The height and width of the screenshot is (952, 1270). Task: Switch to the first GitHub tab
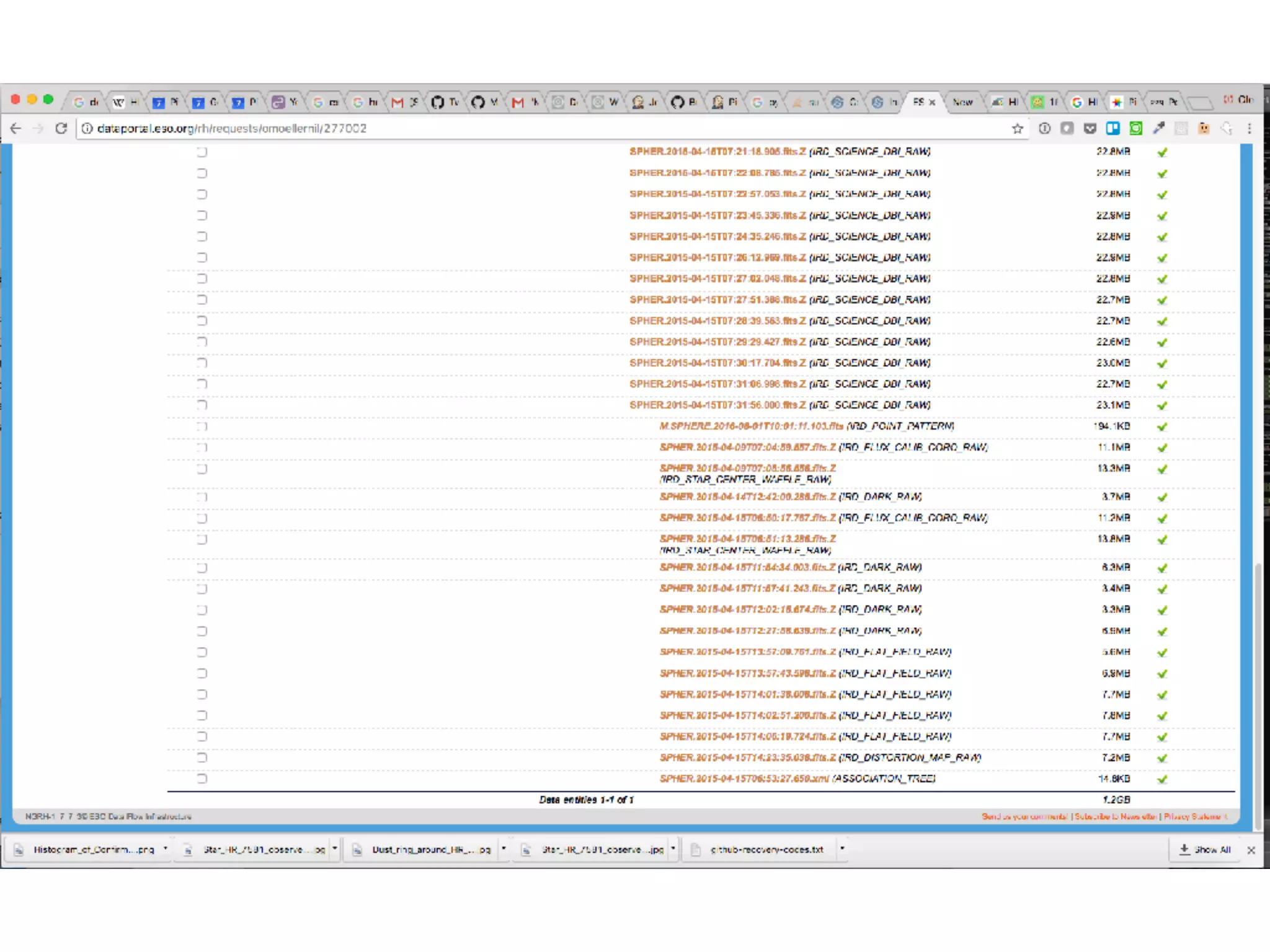[444, 102]
